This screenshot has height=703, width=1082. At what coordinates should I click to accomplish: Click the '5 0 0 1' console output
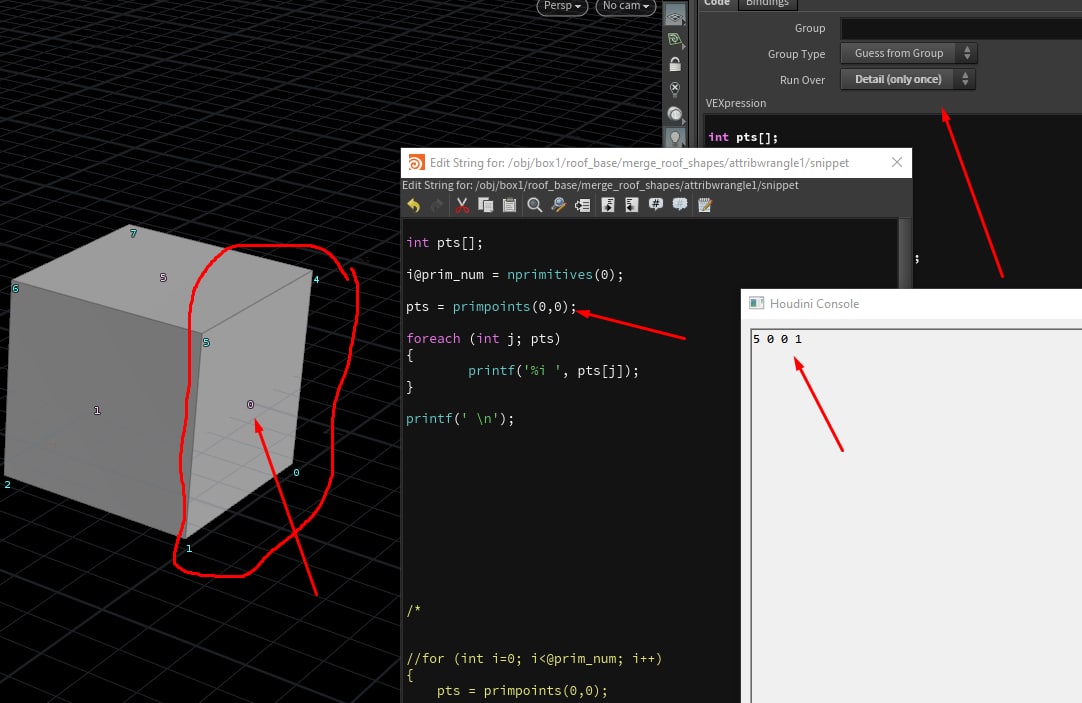coord(777,339)
